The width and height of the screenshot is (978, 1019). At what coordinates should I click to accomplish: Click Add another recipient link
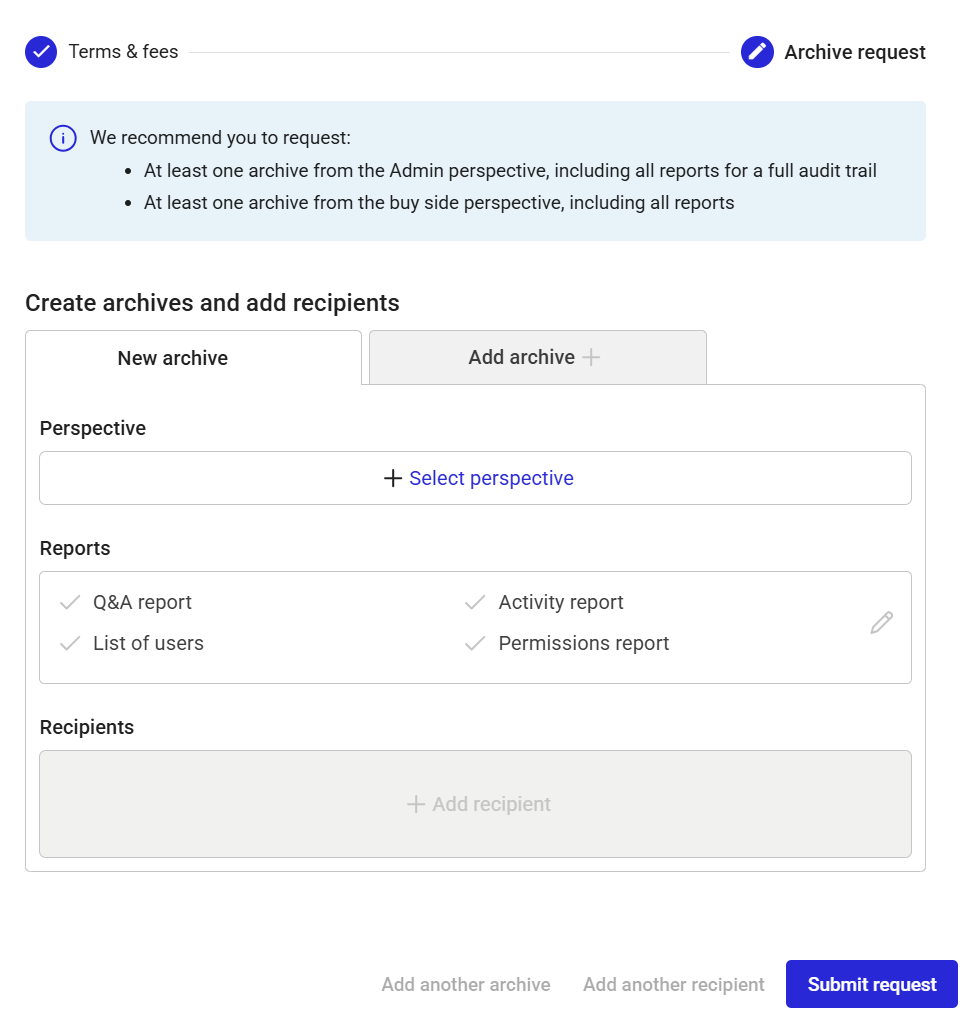tap(673, 985)
